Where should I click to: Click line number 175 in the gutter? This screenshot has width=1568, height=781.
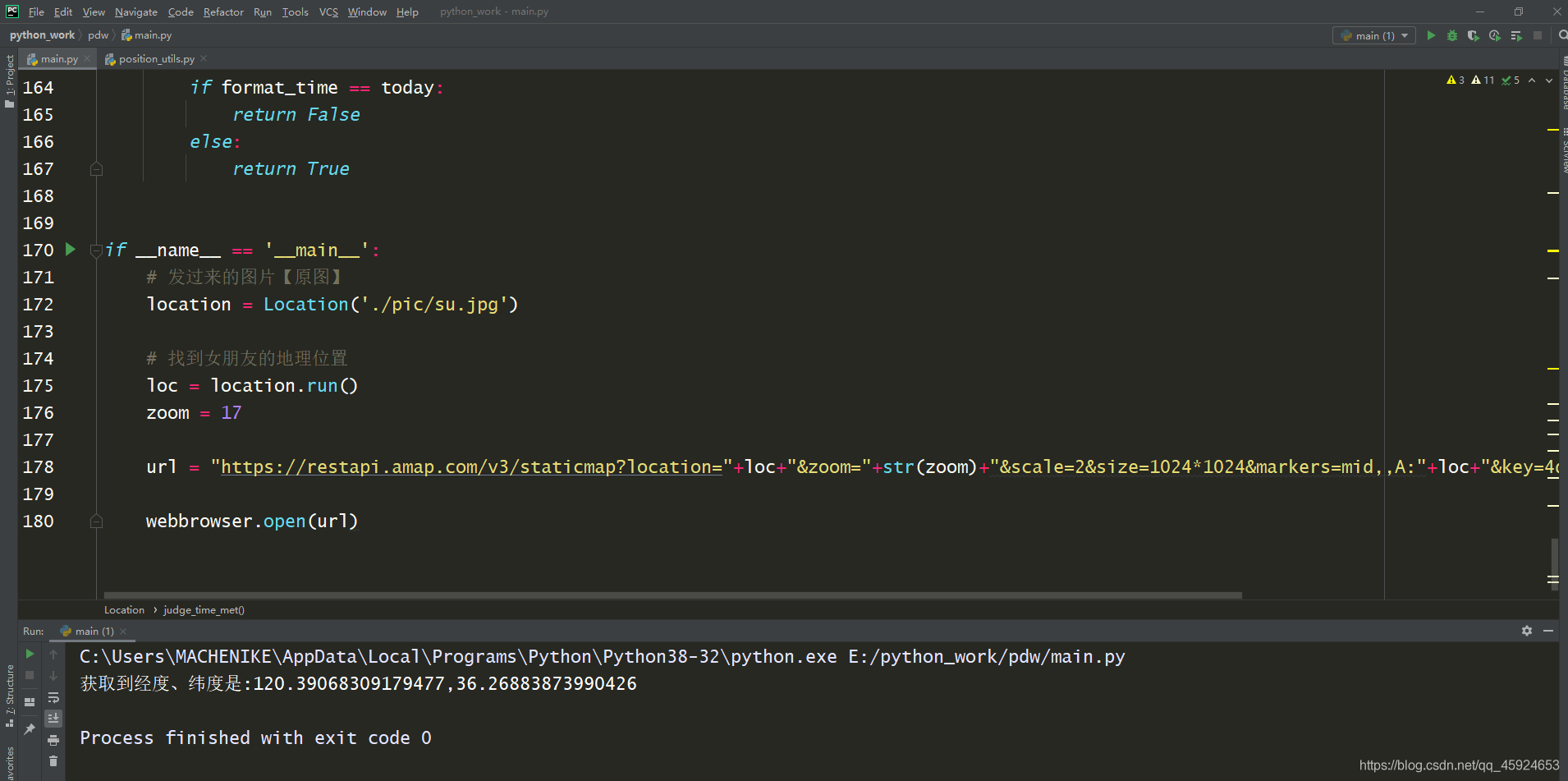[38, 386]
